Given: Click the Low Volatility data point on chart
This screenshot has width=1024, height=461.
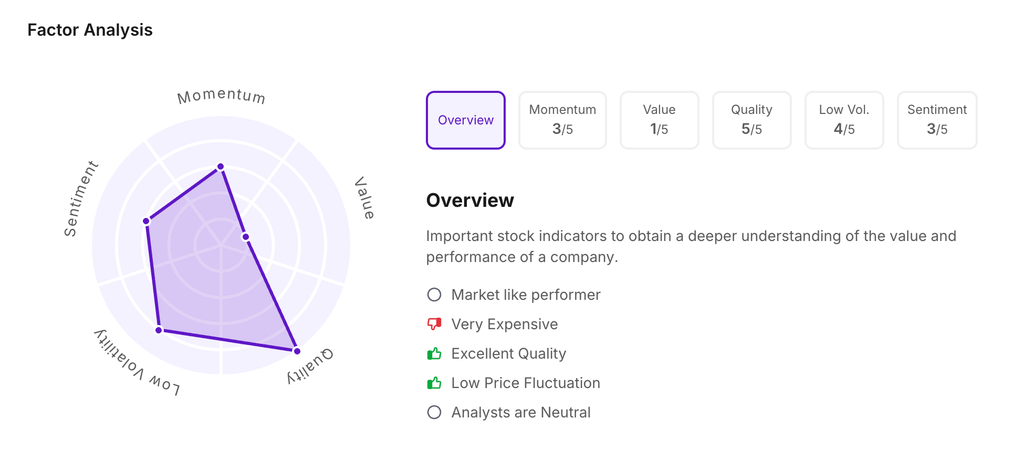Looking at the screenshot, I should (x=159, y=330).
